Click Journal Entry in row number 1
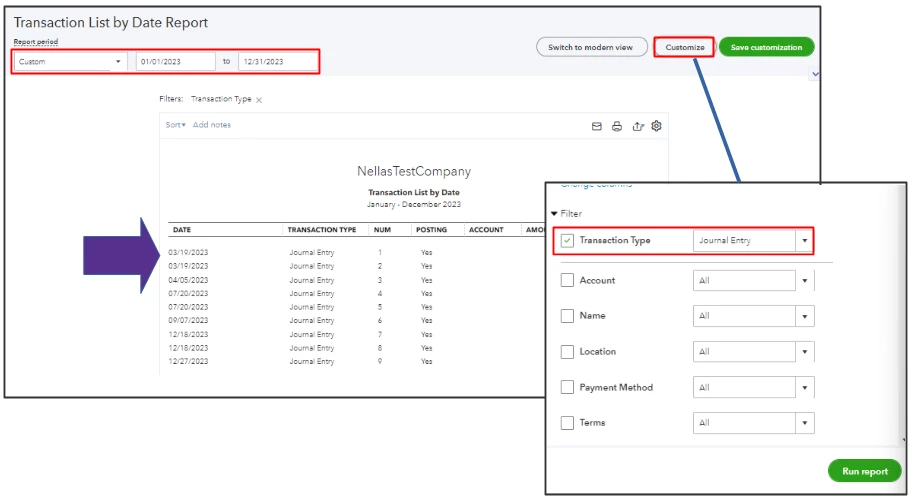Image resolution: width=914 pixels, height=502 pixels. (312, 252)
